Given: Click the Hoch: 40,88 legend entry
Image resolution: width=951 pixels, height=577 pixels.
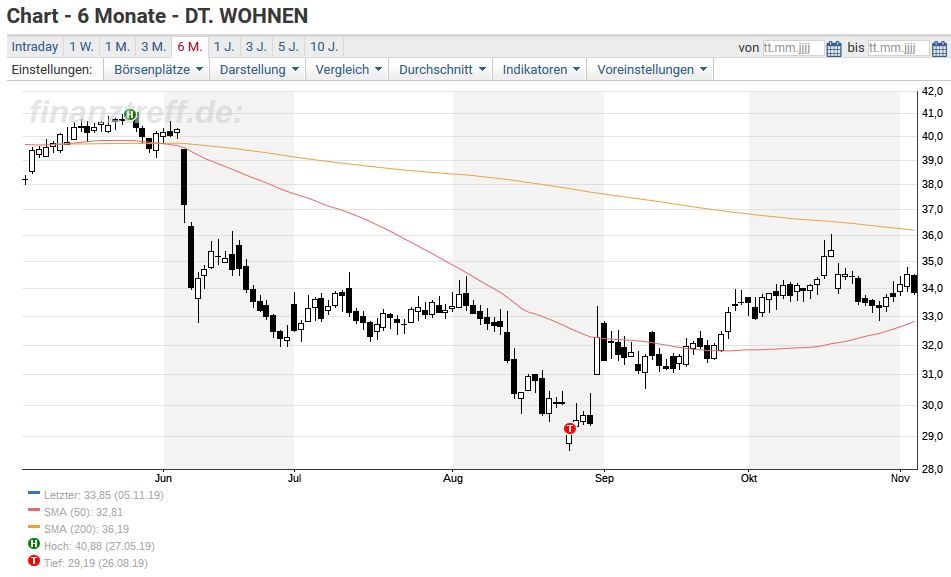Looking at the screenshot, I should coord(99,546).
